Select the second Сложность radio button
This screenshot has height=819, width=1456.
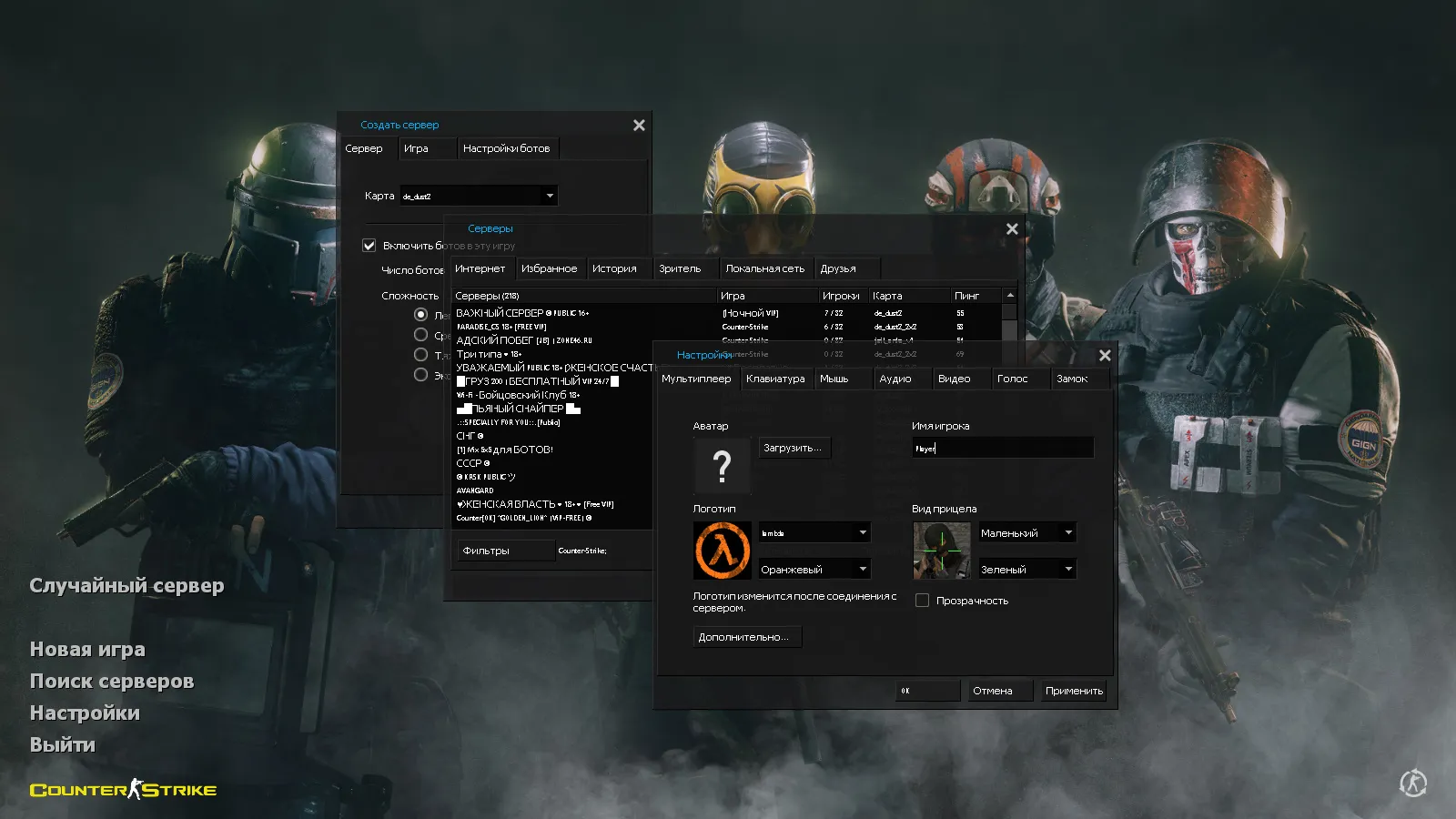420,335
